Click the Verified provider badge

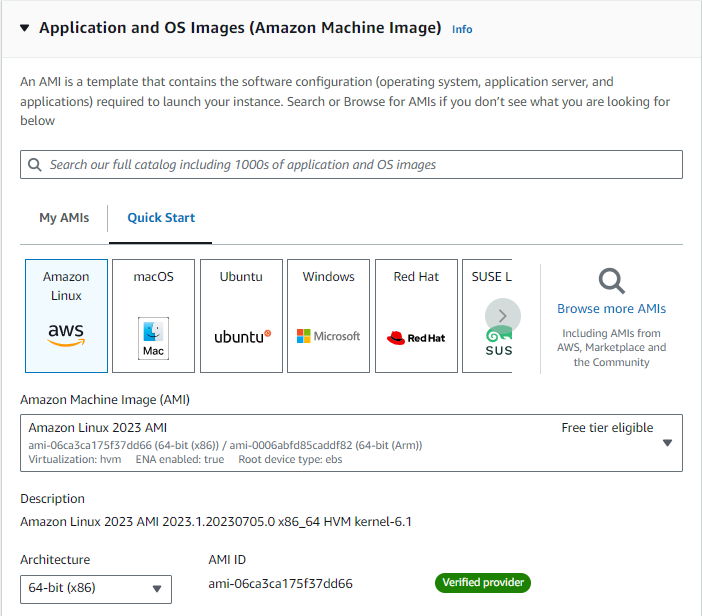(483, 582)
